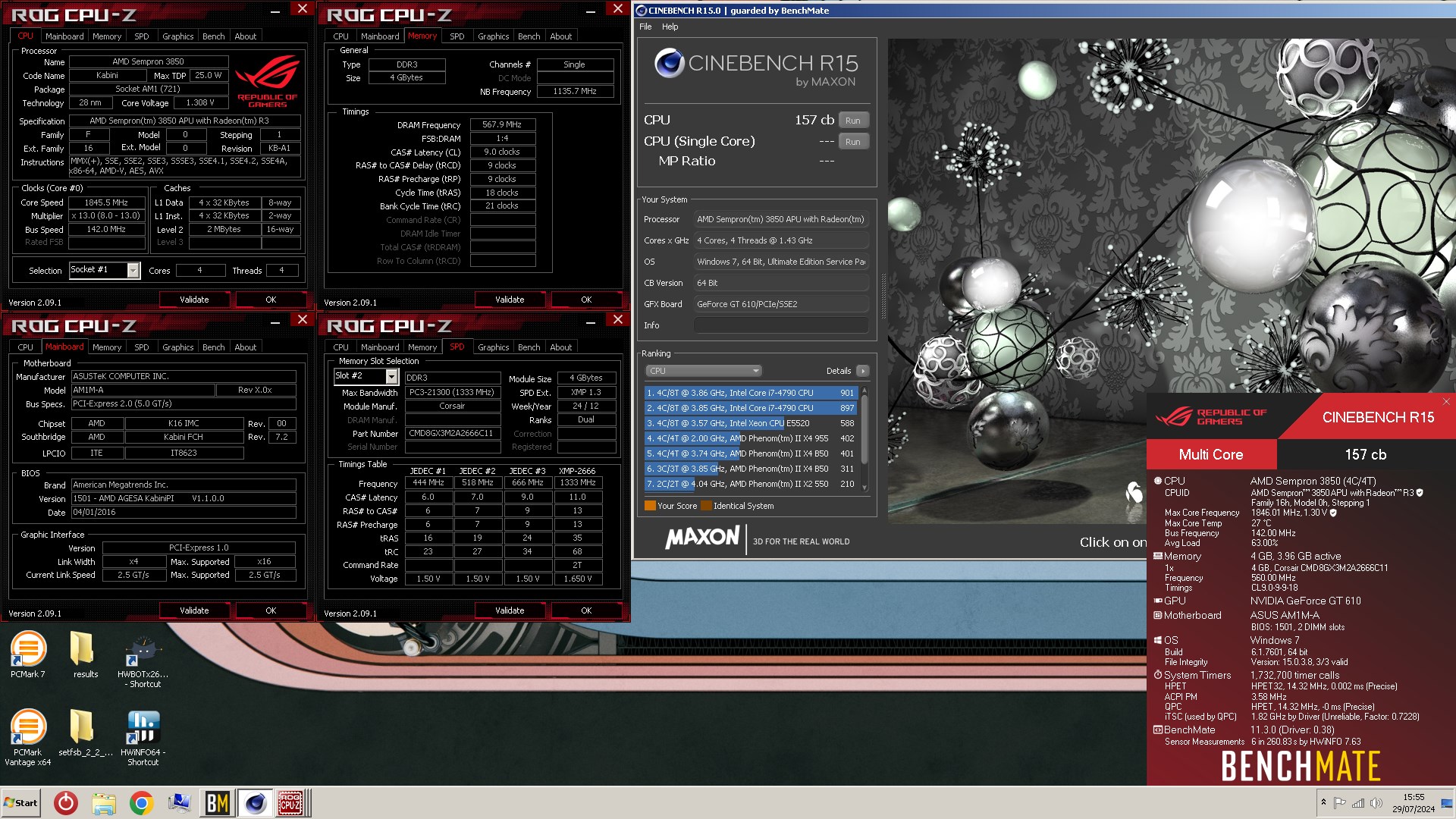Open the PCMark 7 desktop shortcut

(x=28, y=654)
